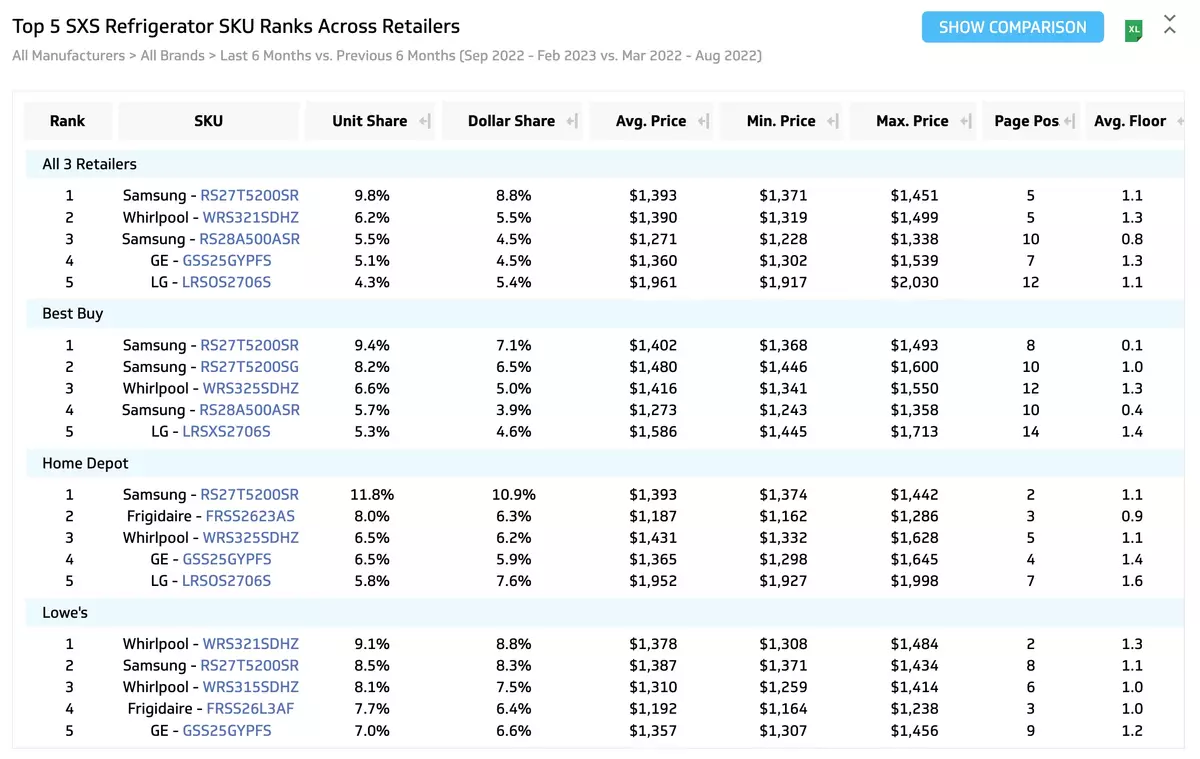Click the $1,192 average price cell
1200x759 pixels.
[x=653, y=709]
